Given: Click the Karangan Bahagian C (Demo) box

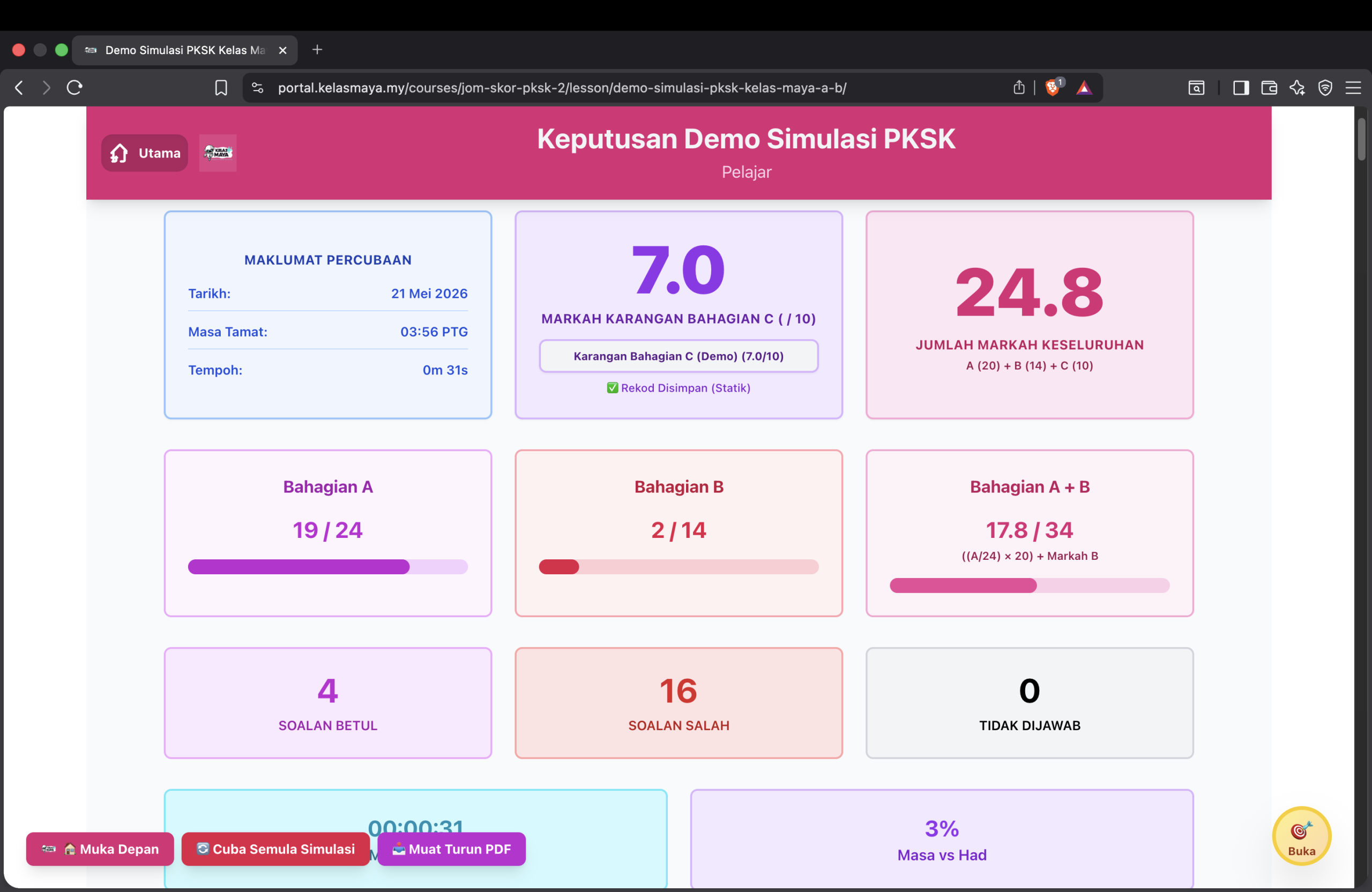Looking at the screenshot, I should click(678, 356).
